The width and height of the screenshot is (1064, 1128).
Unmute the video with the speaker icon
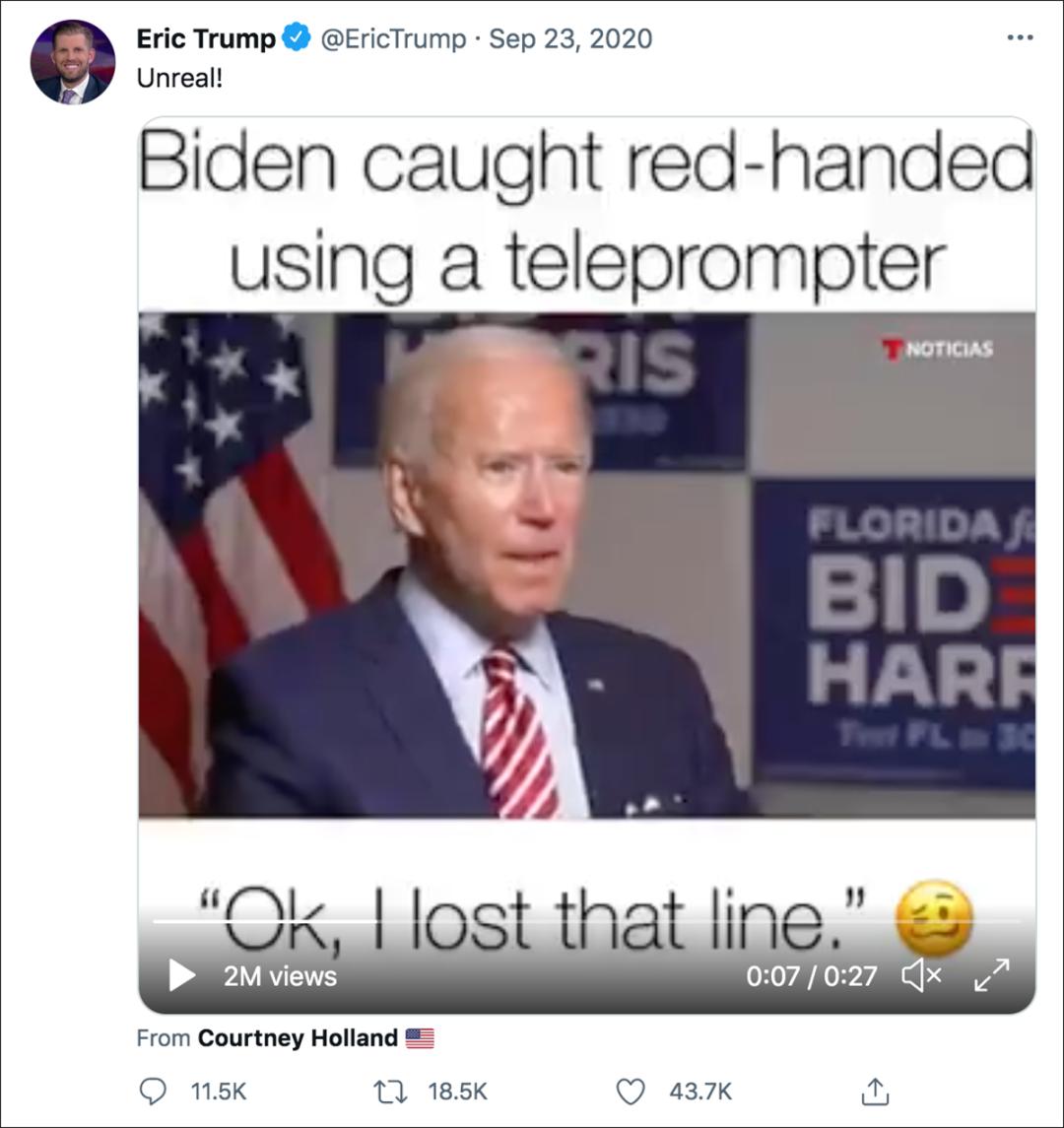pos(921,975)
